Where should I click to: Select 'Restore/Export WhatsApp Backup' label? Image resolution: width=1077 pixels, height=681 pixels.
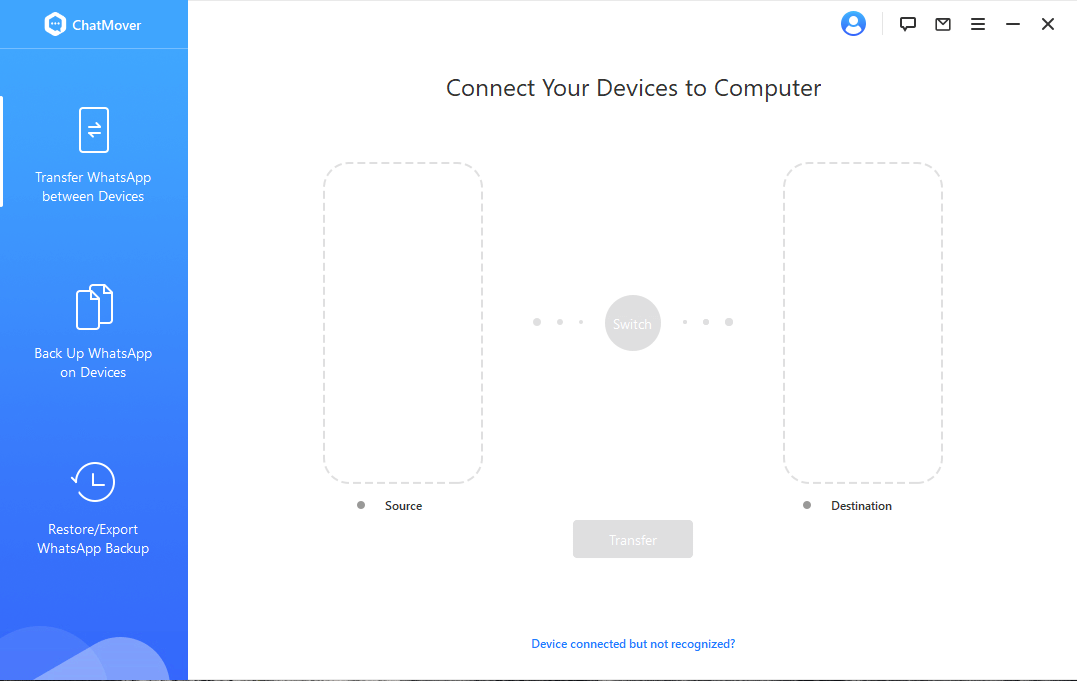(x=93, y=539)
